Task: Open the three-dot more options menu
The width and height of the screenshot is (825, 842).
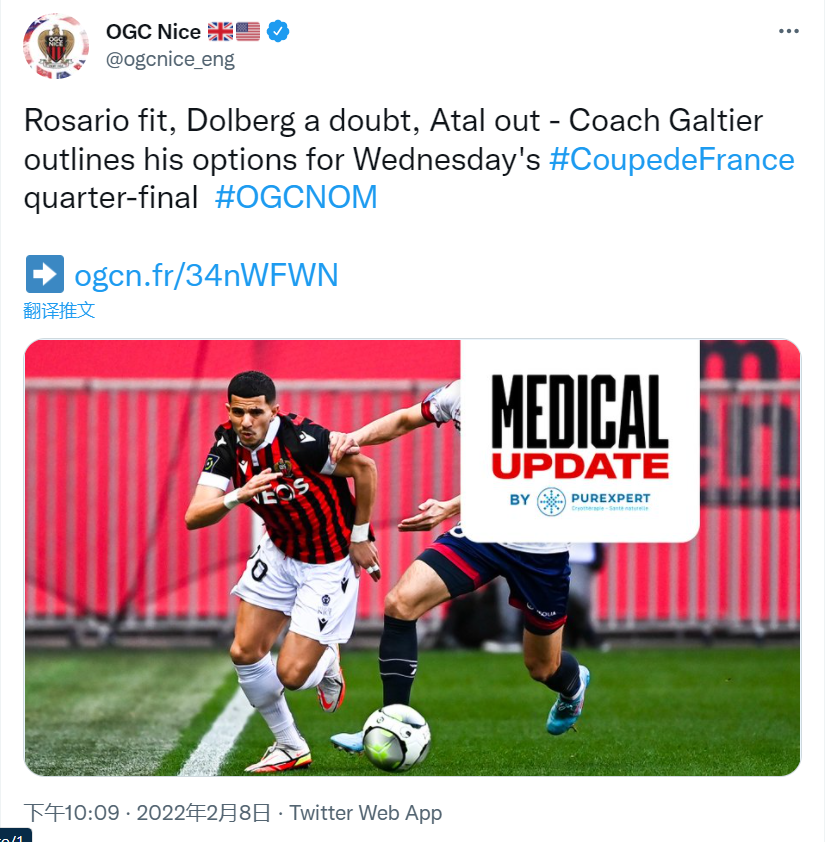Action: point(788,31)
